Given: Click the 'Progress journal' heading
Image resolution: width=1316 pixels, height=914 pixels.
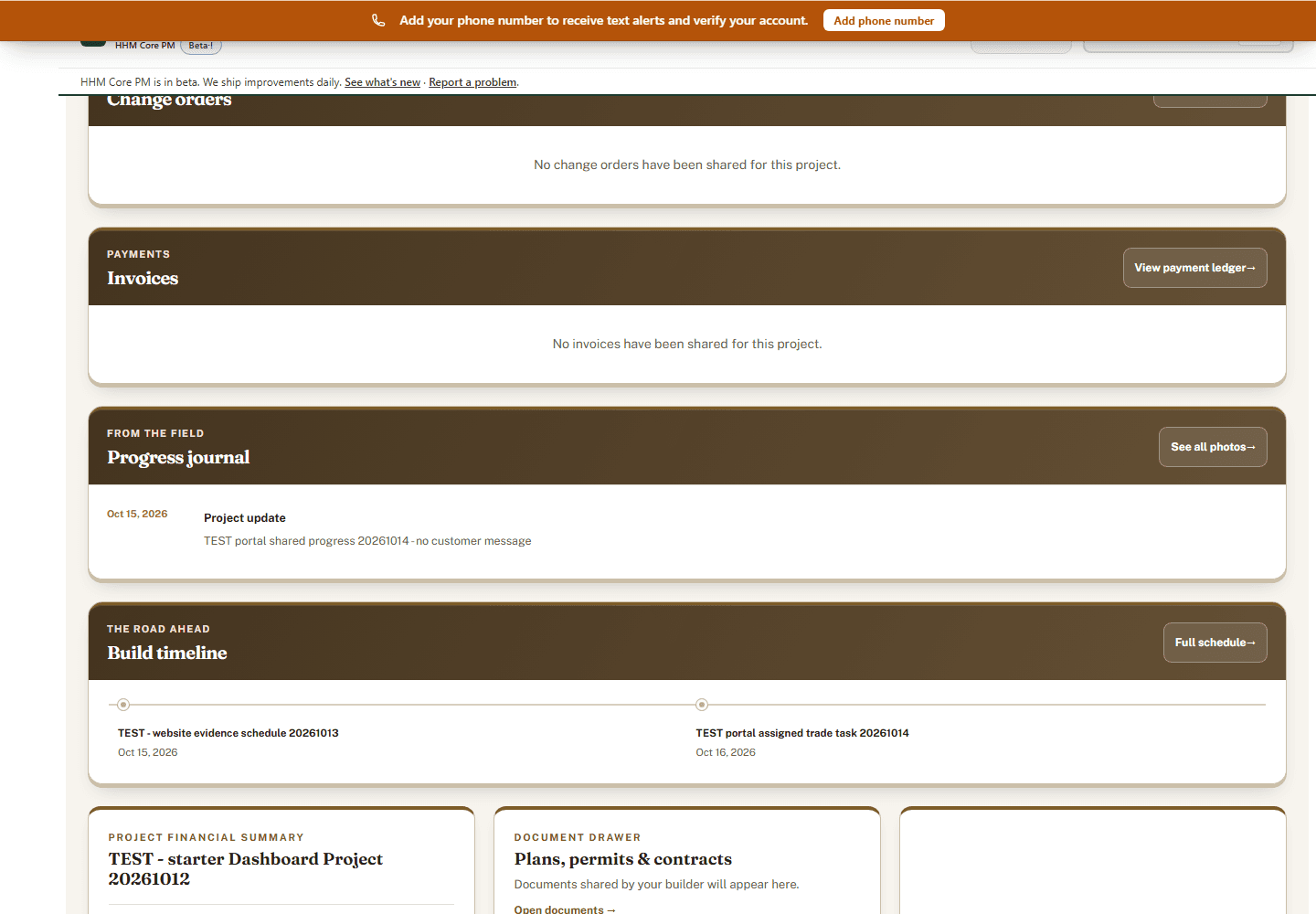Looking at the screenshot, I should click(178, 457).
